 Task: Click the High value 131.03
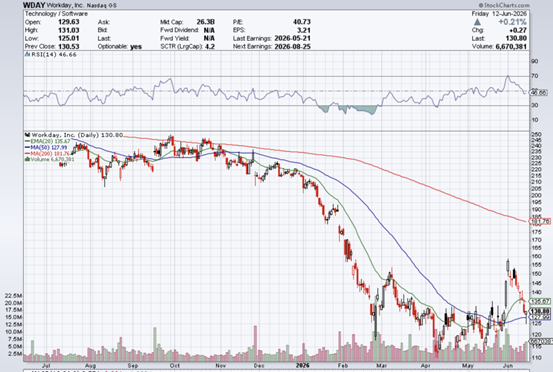pos(68,30)
